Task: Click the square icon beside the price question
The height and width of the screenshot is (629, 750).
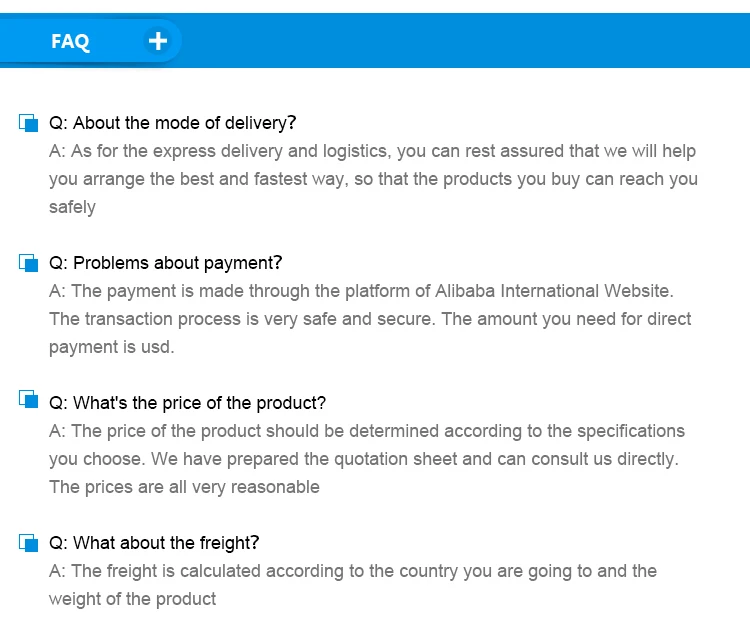Action: (28, 401)
